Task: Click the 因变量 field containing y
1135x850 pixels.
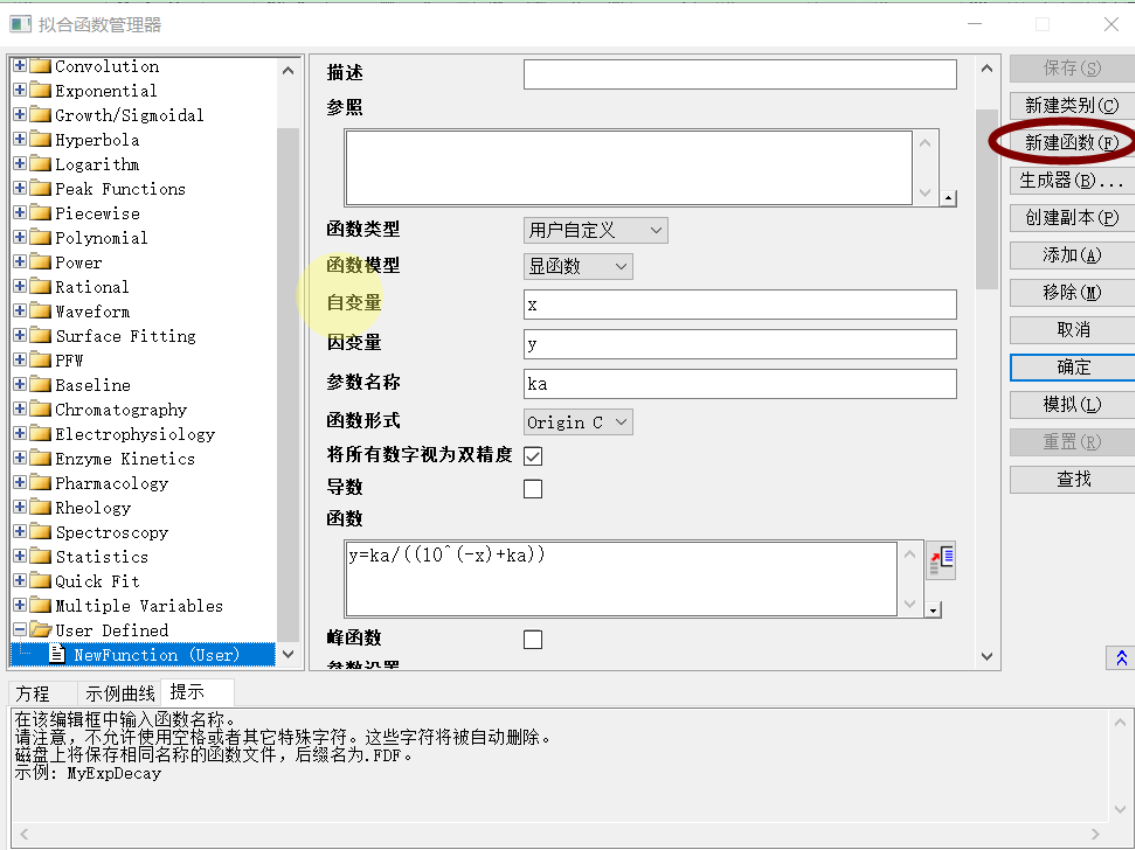Action: pos(740,344)
